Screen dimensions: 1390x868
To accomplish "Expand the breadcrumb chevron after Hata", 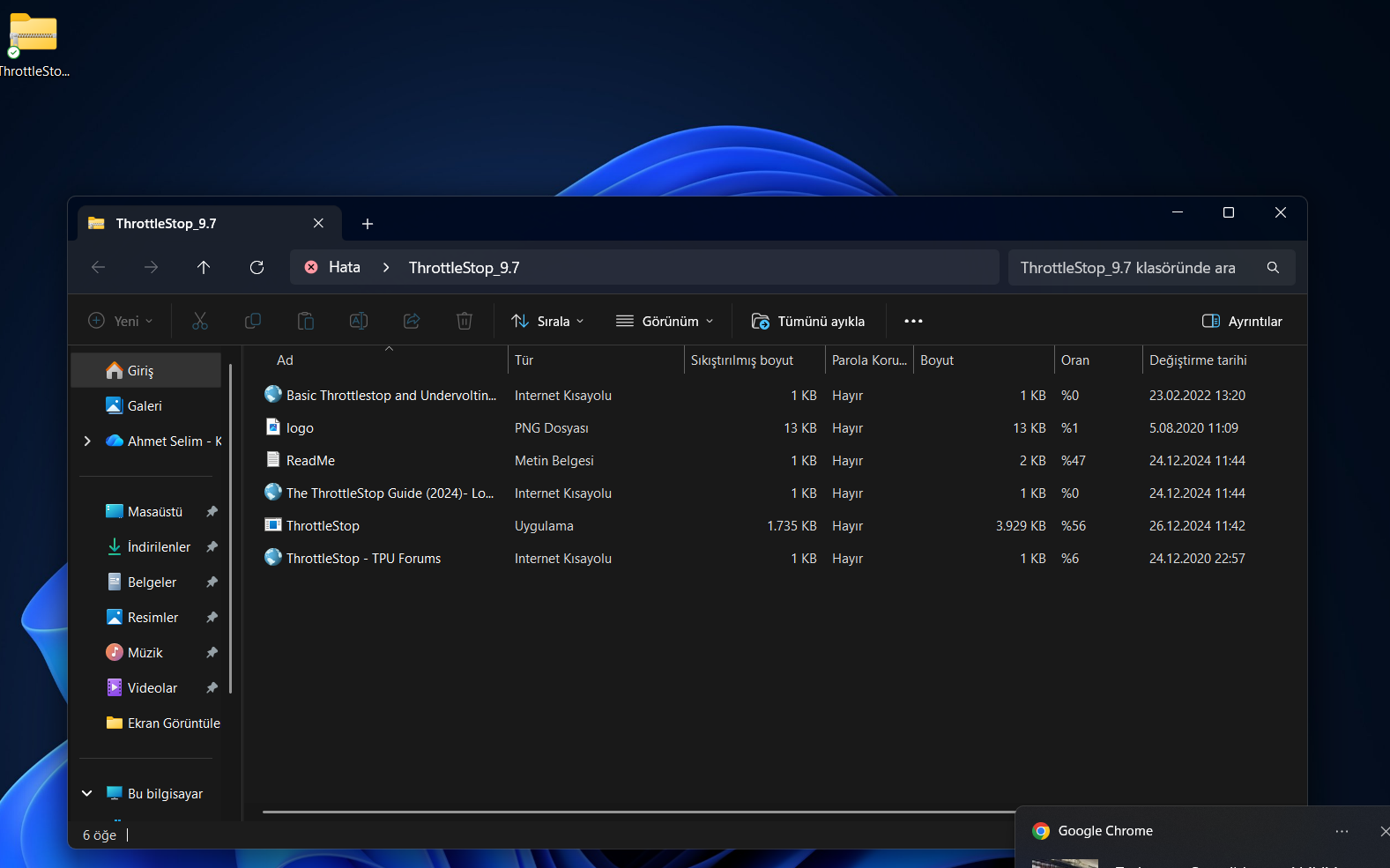I will (x=386, y=267).
